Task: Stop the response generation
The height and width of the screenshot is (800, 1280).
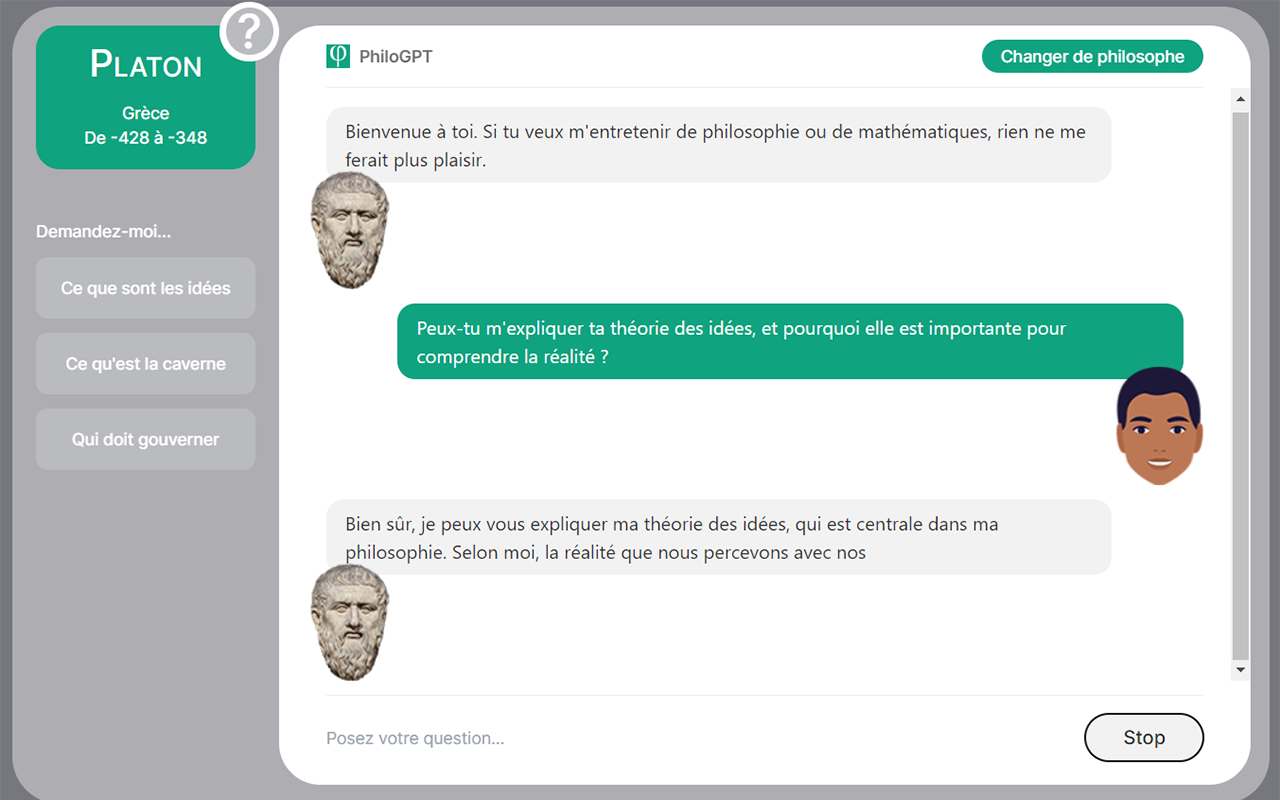Action: point(1143,738)
